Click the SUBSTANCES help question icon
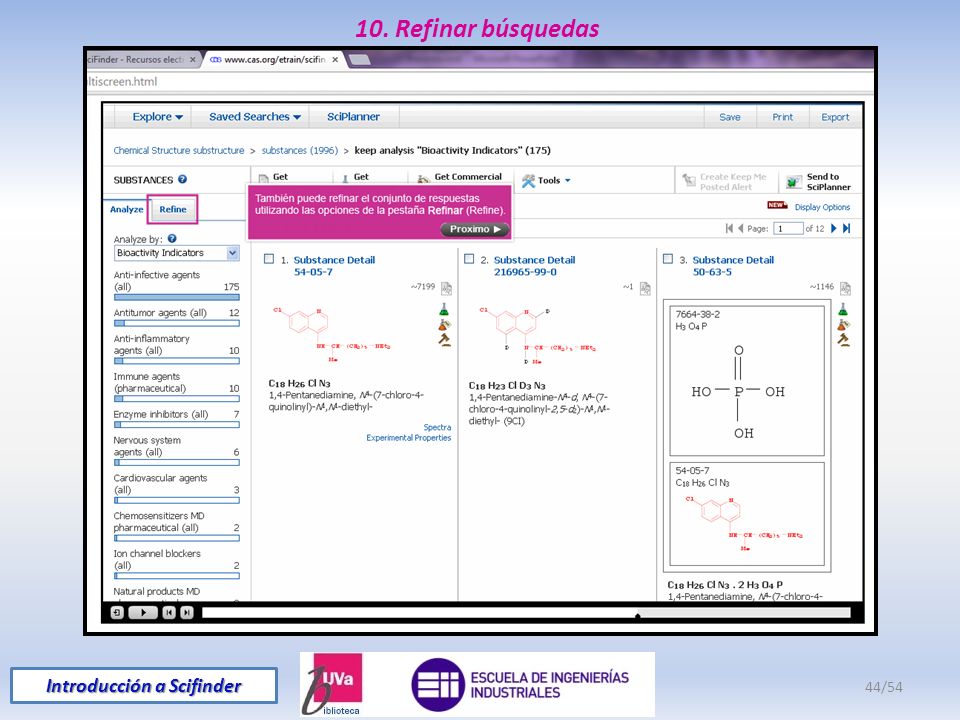This screenshot has height=720, width=960. pos(182,179)
